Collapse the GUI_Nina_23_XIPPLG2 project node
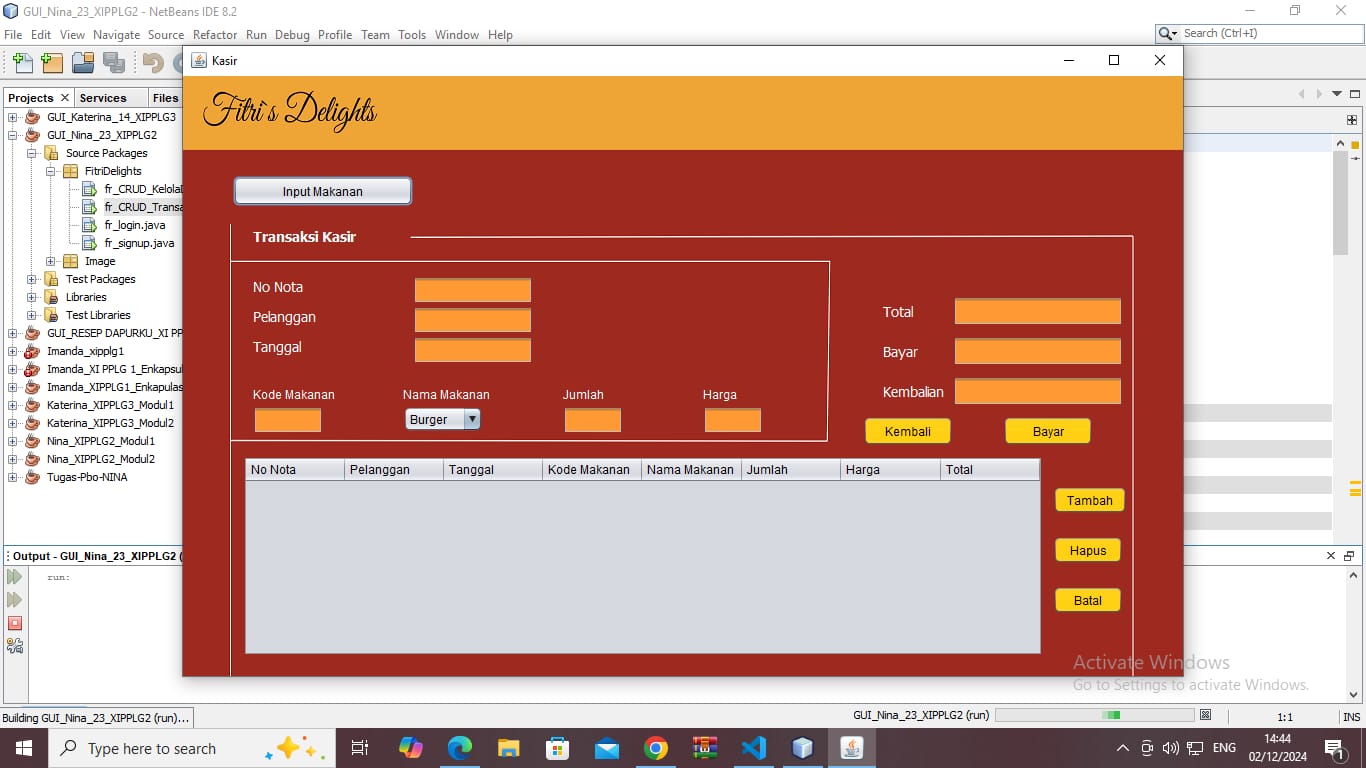Screen dimensions: 1366x768 tap(13, 135)
